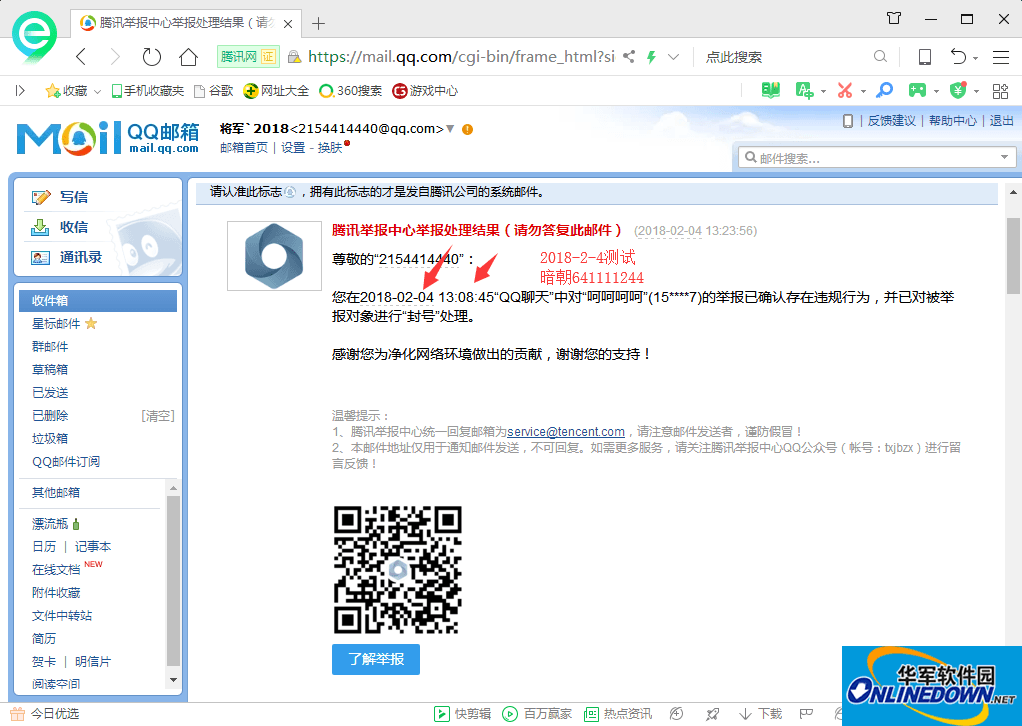Click 清空 next to 已删除
Screen dimensions: 1022x726
pos(158,416)
